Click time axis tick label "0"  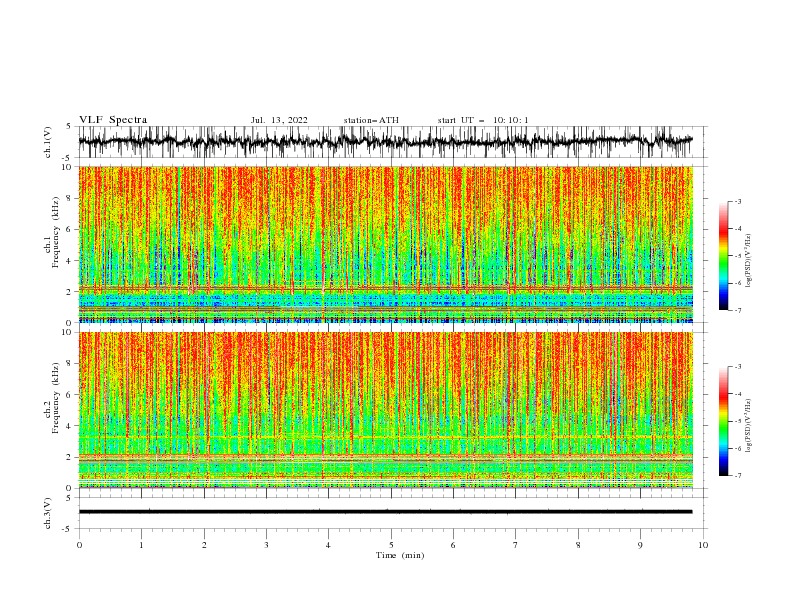click(79, 545)
